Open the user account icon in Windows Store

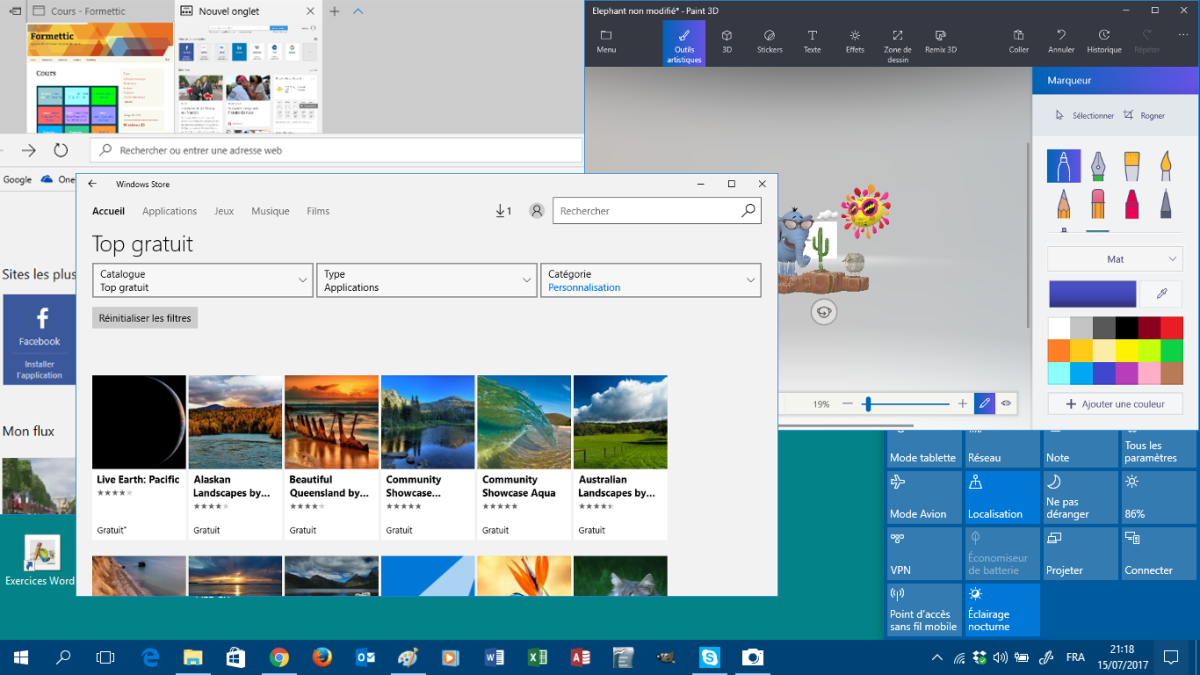pyautogui.click(x=537, y=211)
